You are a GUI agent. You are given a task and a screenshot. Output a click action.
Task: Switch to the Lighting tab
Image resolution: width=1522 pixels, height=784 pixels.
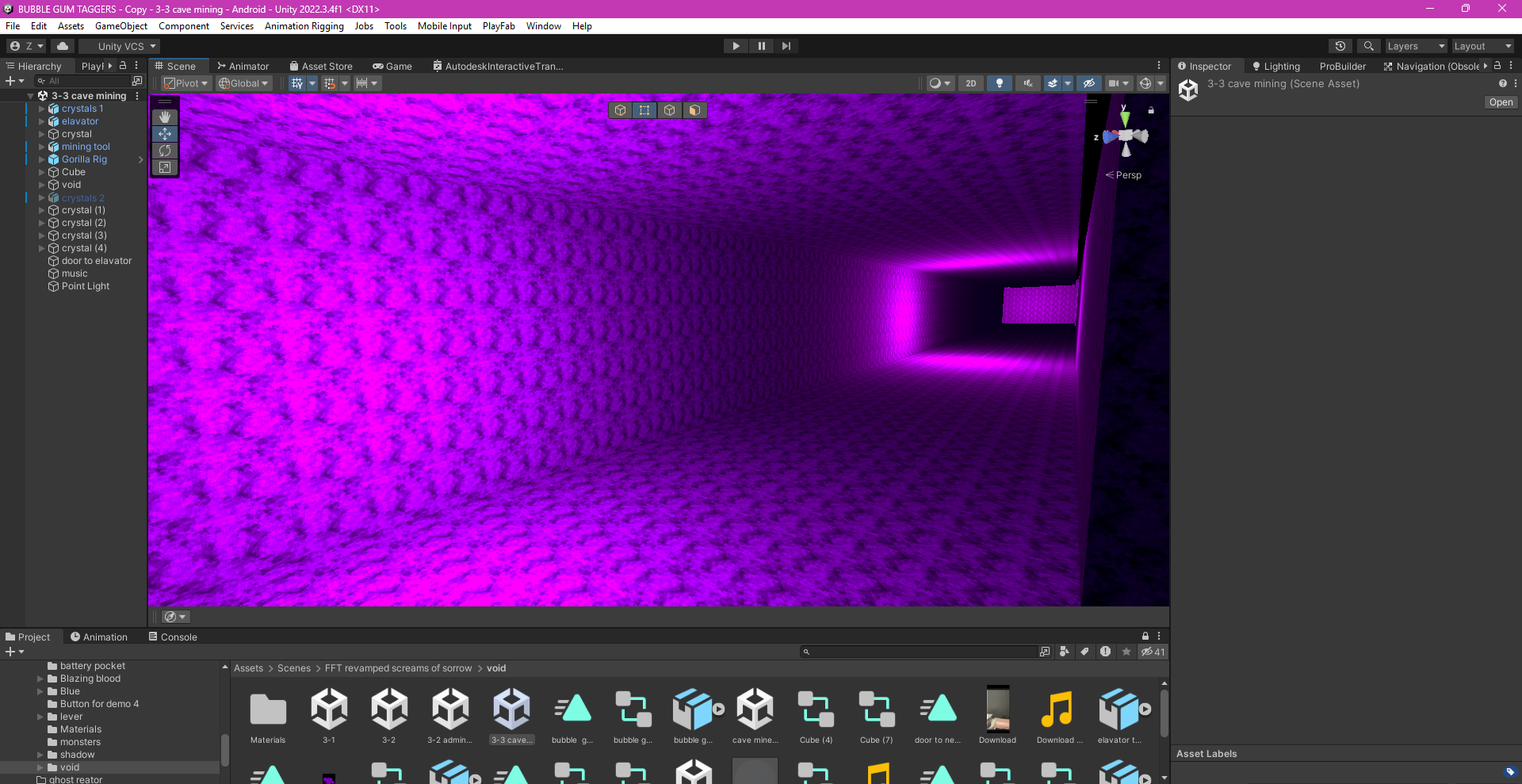[x=1276, y=67]
